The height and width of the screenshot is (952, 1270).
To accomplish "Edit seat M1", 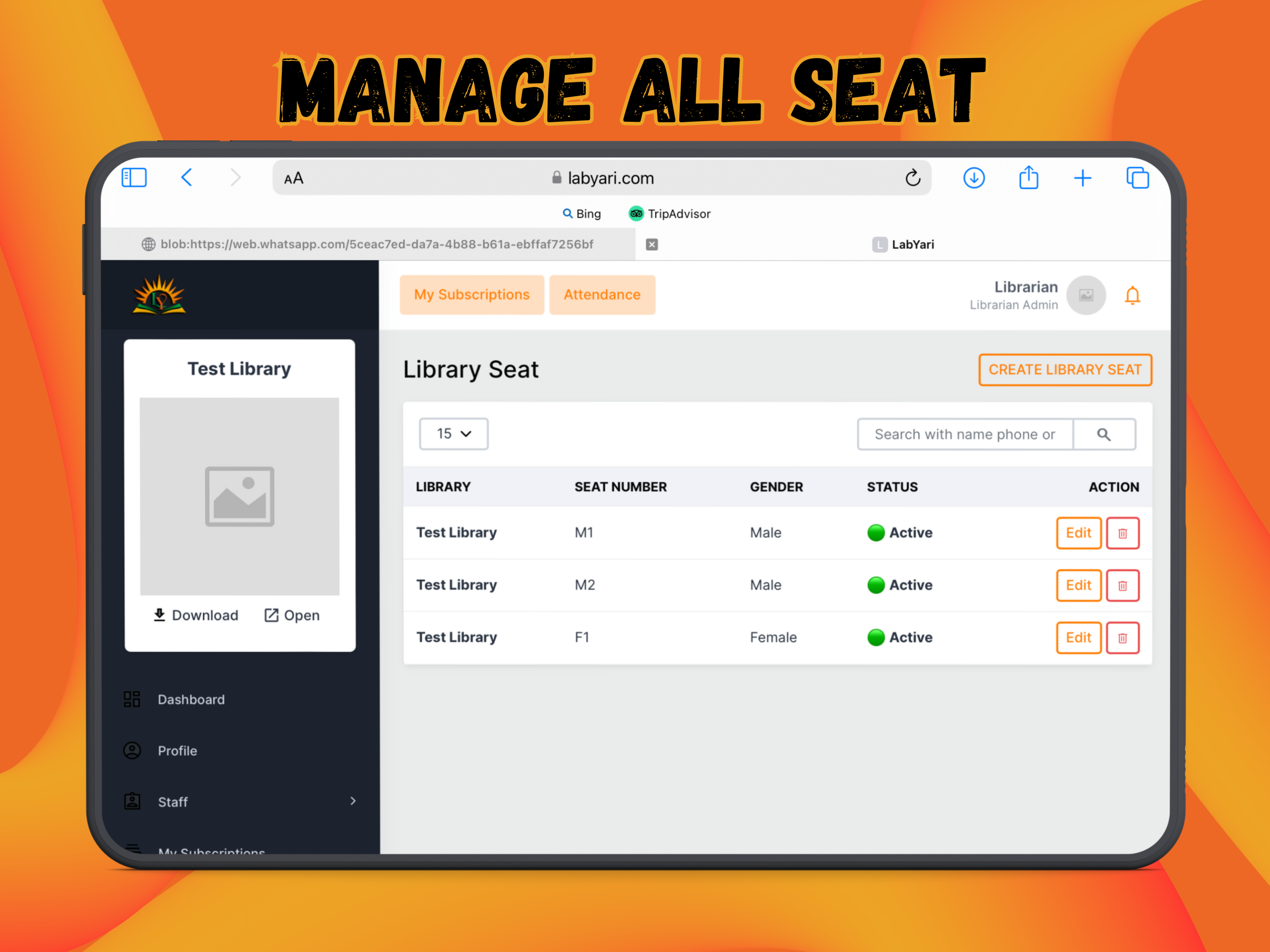I will pyautogui.click(x=1078, y=534).
